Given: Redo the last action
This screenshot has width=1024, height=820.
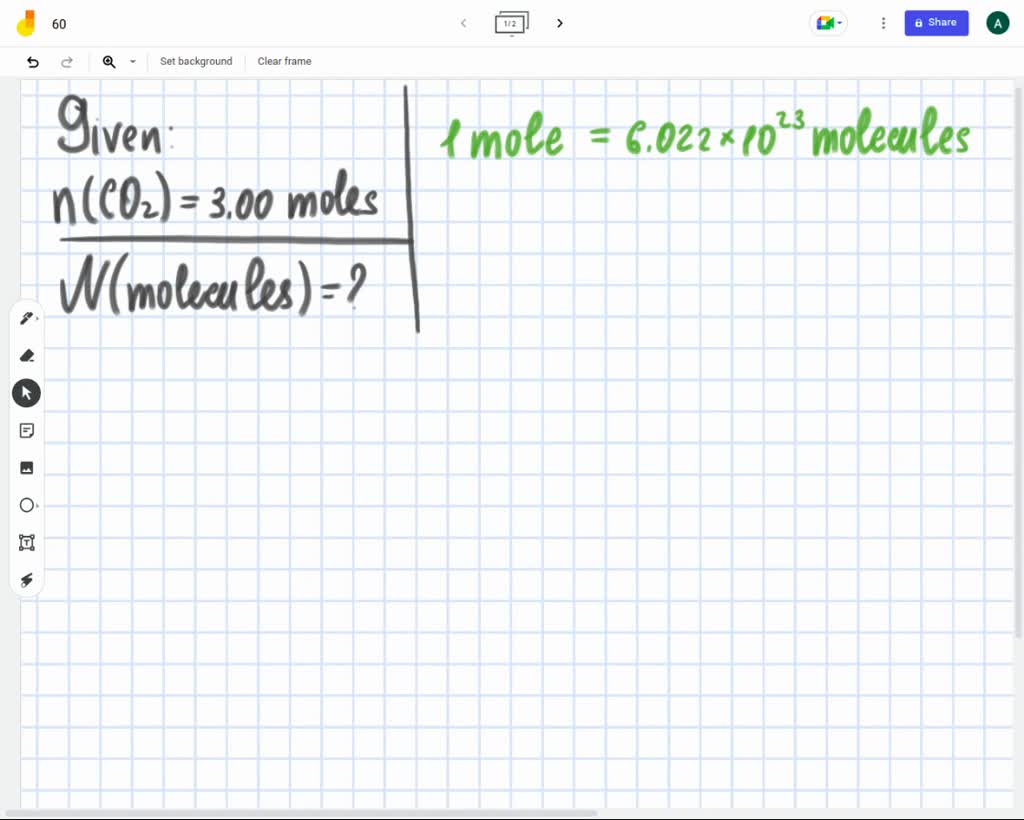Looking at the screenshot, I should click(x=67, y=62).
